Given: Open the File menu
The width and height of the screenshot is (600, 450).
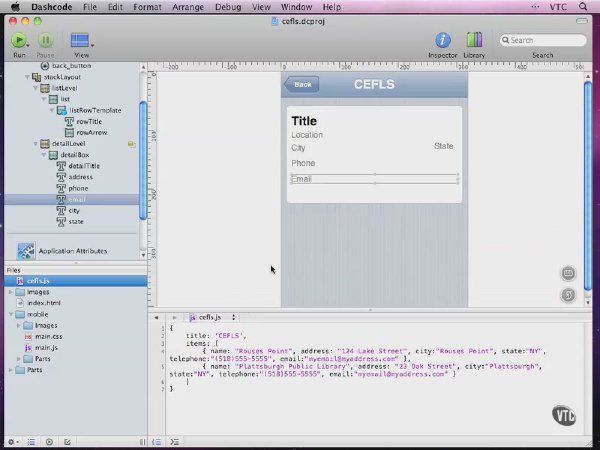Looking at the screenshot, I should click(x=90, y=7).
